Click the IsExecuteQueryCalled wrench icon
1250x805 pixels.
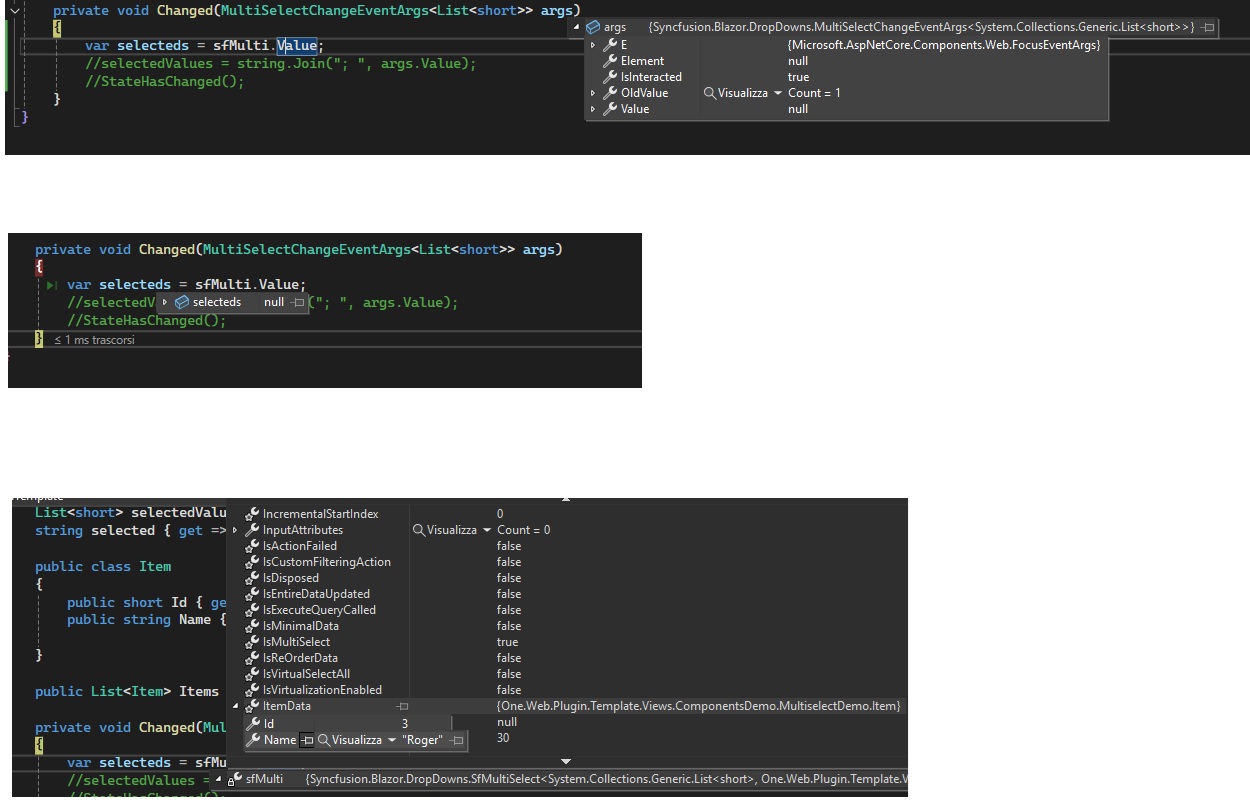252,610
